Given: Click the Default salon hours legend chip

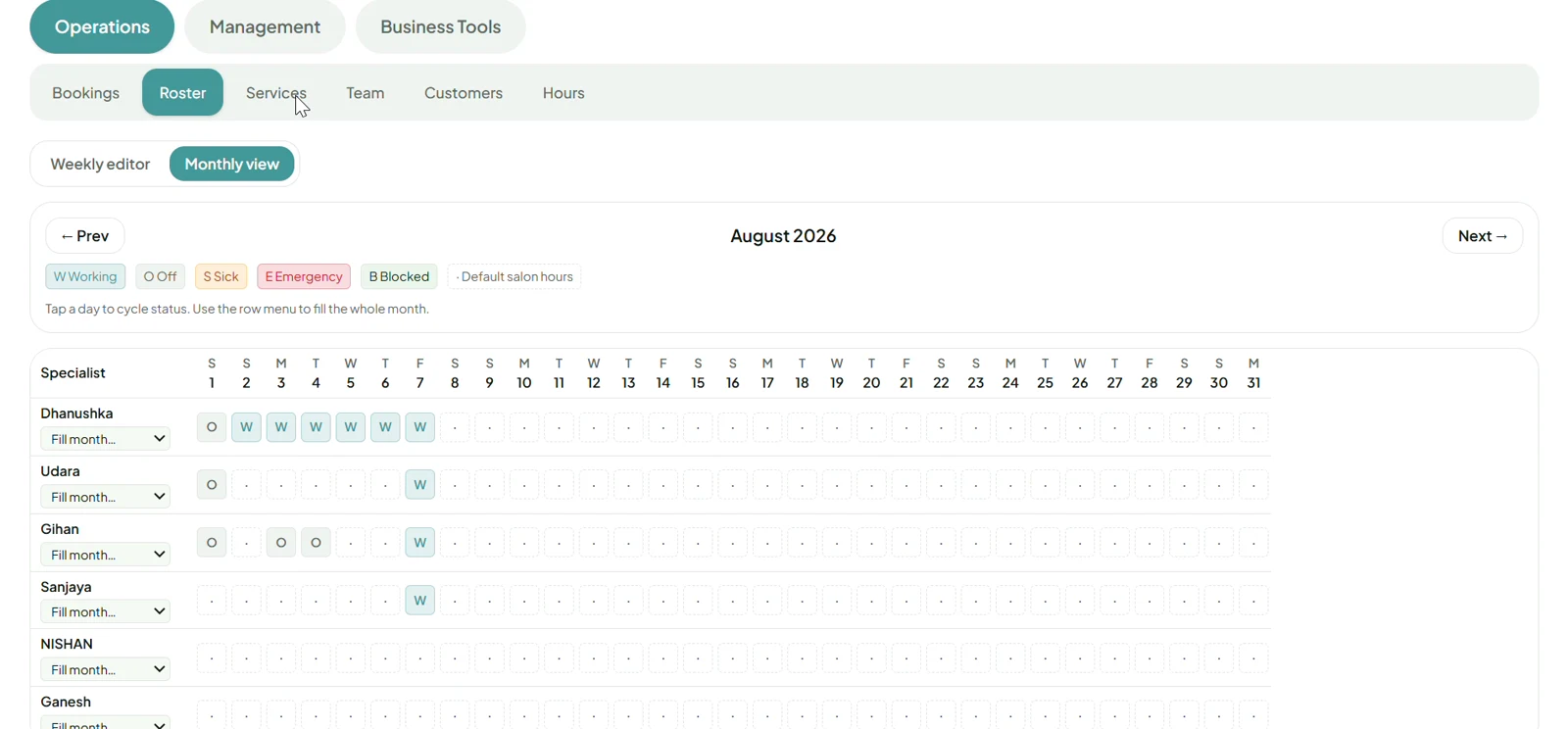Looking at the screenshot, I should pos(514,276).
